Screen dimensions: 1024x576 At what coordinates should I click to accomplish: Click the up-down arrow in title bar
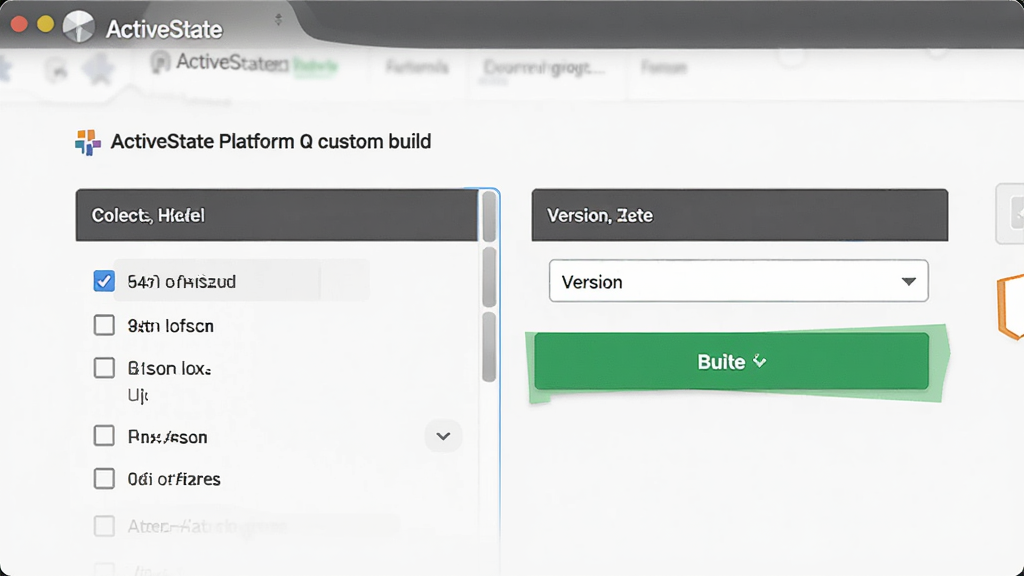click(278, 20)
